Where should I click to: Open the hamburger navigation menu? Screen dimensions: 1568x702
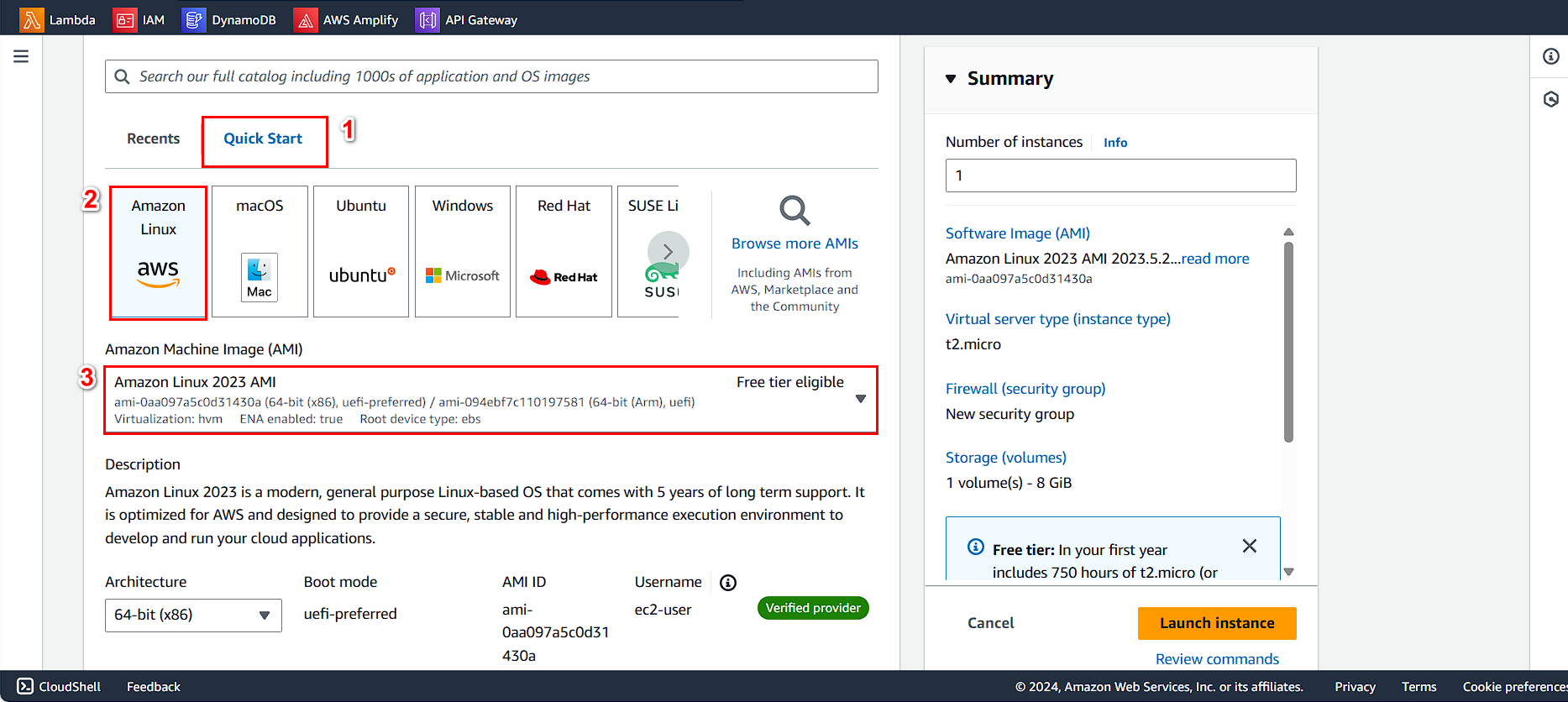coord(21,56)
